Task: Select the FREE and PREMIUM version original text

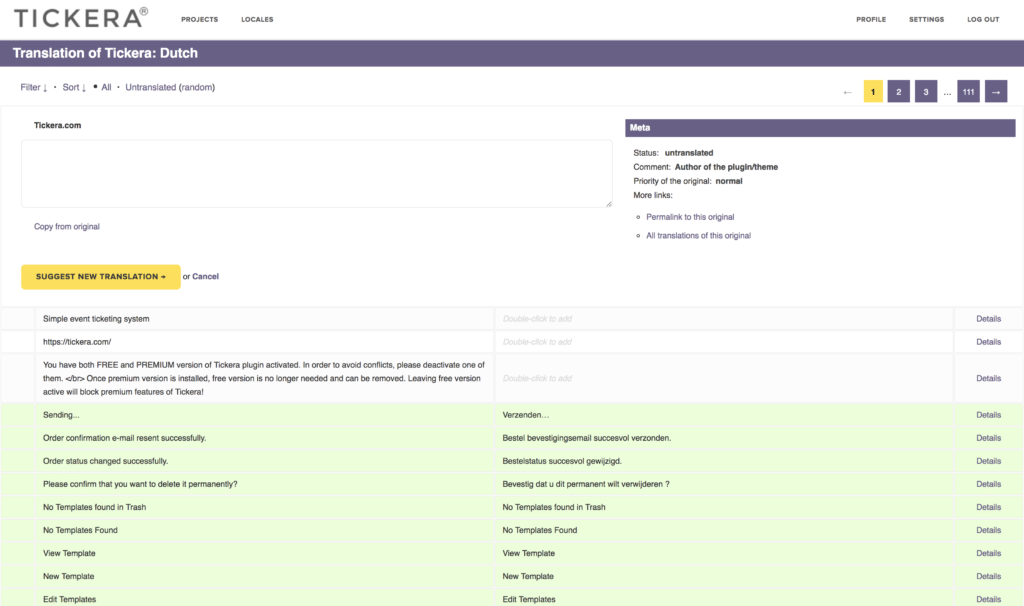Action: coord(264,379)
